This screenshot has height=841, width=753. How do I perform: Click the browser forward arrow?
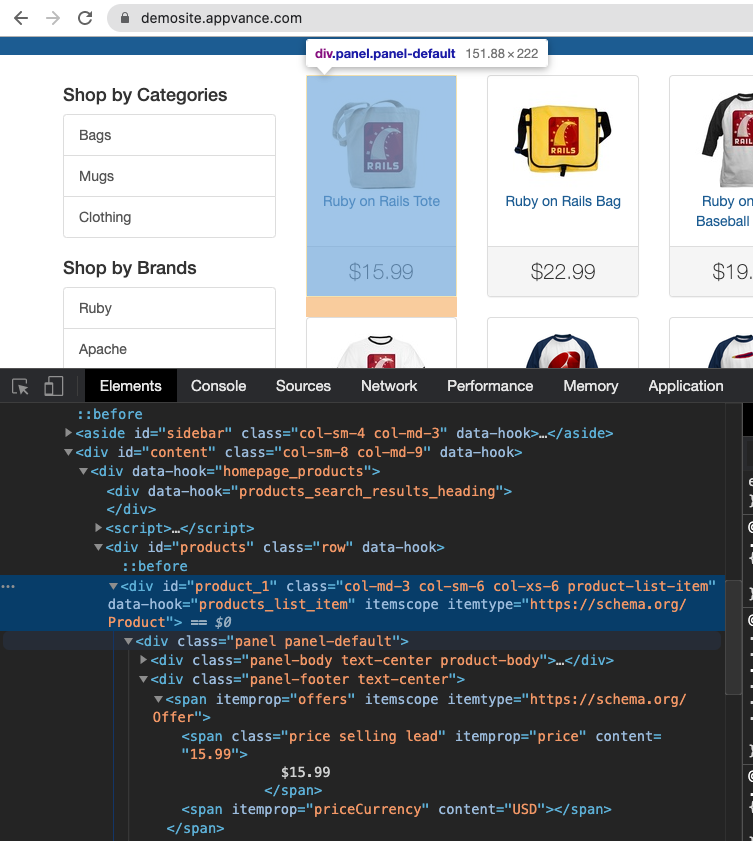(x=53, y=18)
